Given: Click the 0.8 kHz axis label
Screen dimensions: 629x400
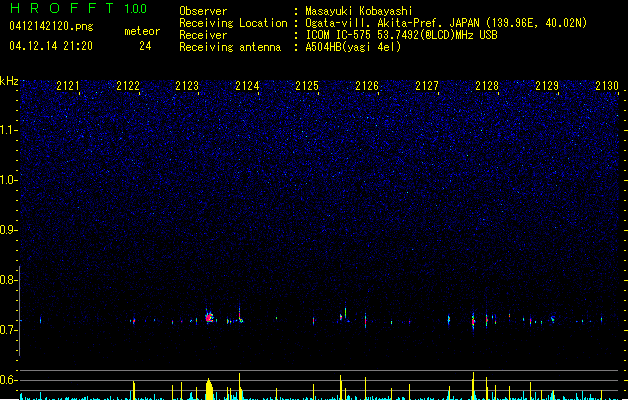Looking at the screenshot, I should pyautogui.click(x=9, y=280).
